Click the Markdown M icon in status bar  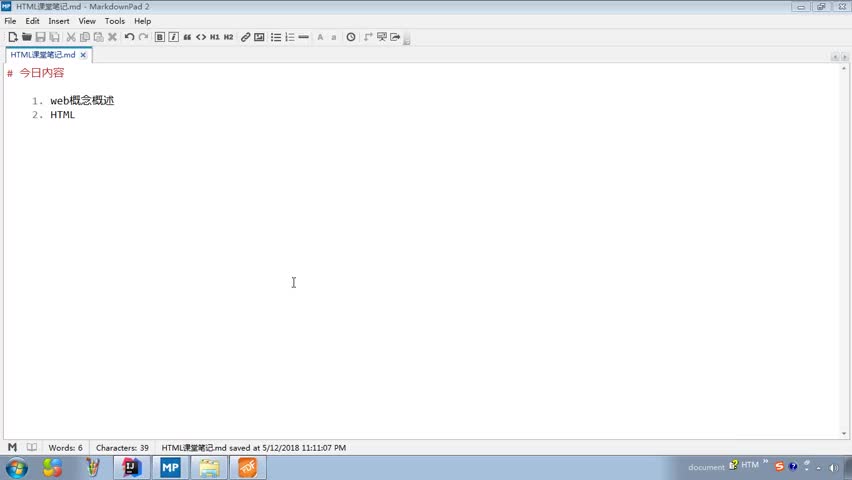(x=12, y=447)
